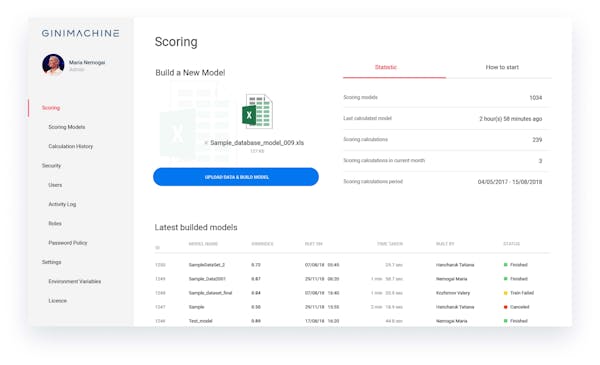Click the scoring period 04/05/2017 - 15/08/2018

pyautogui.click(x=510, y=182)
